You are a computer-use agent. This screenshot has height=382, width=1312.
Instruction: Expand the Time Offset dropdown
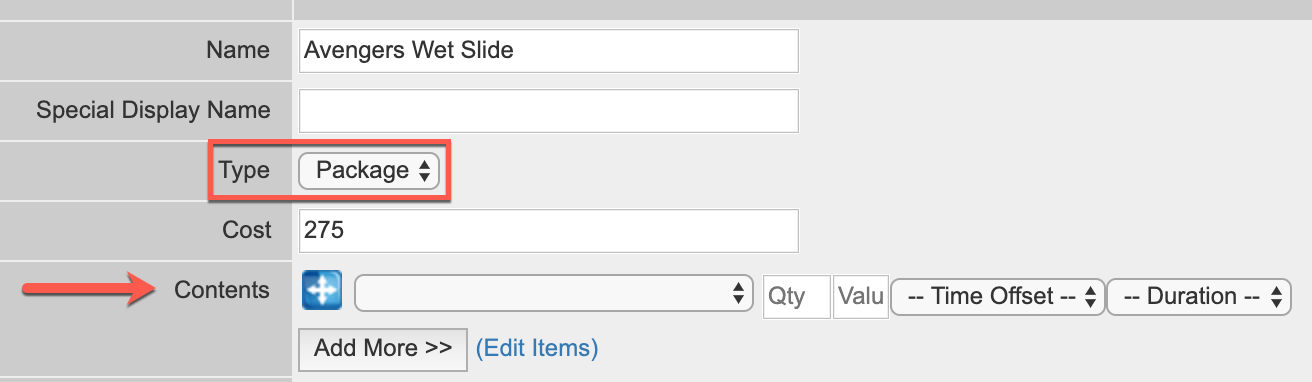pos(998,297)
